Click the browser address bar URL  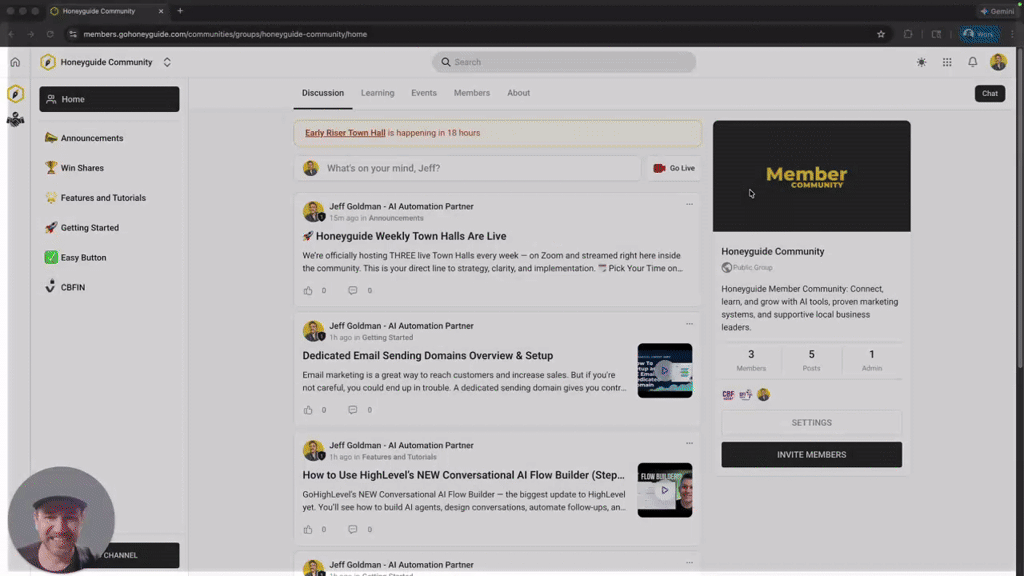click(x=225, y=34)
